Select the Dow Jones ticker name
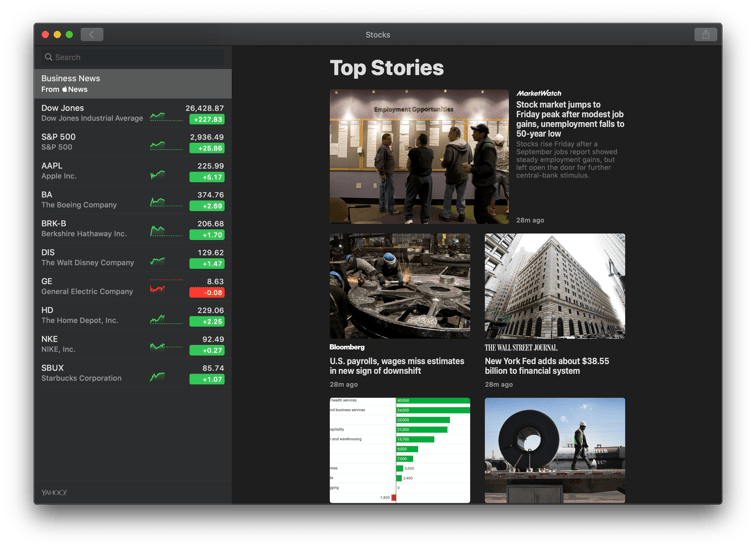 62,108
